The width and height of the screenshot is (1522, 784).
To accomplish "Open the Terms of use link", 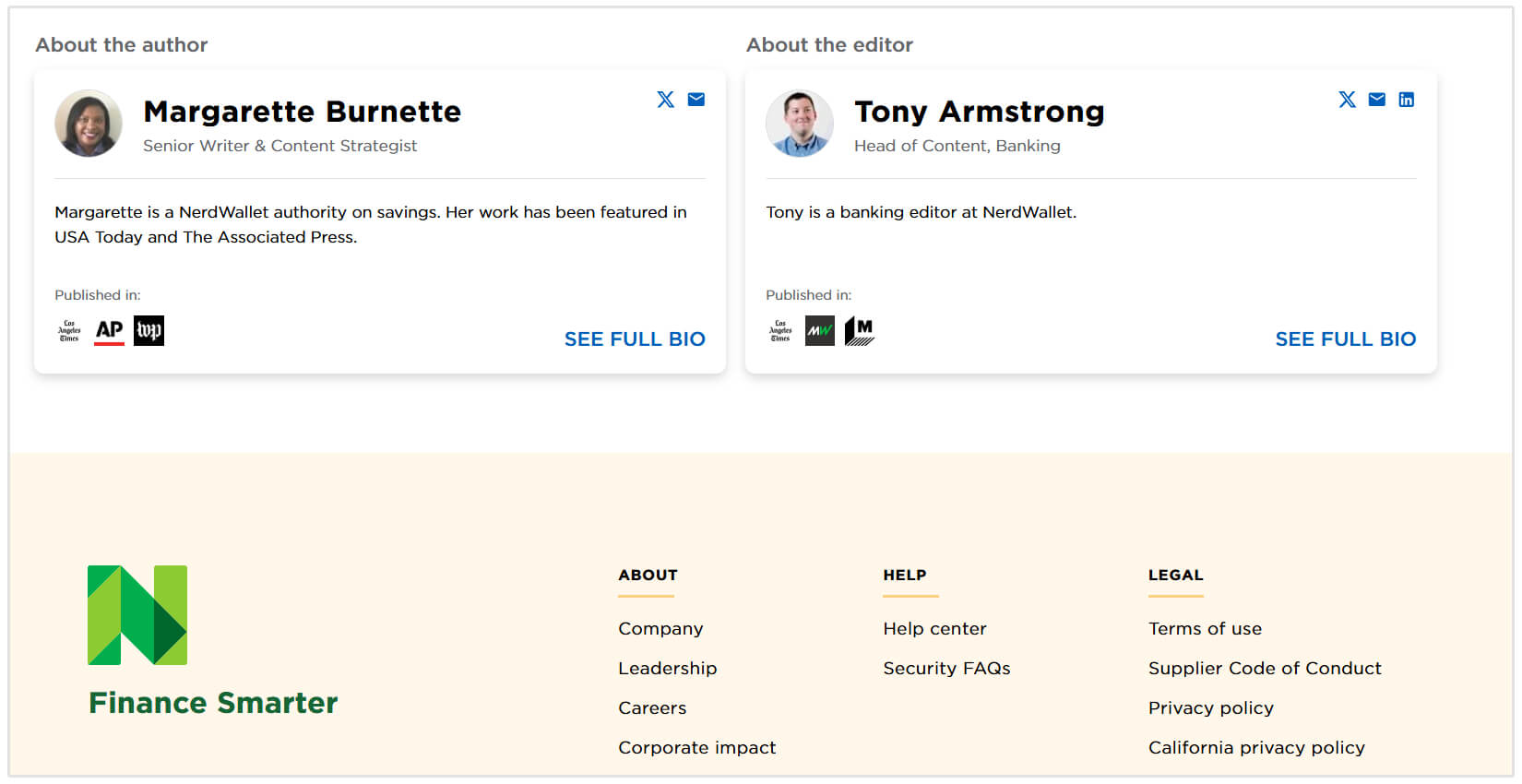I will (1205, 629).
